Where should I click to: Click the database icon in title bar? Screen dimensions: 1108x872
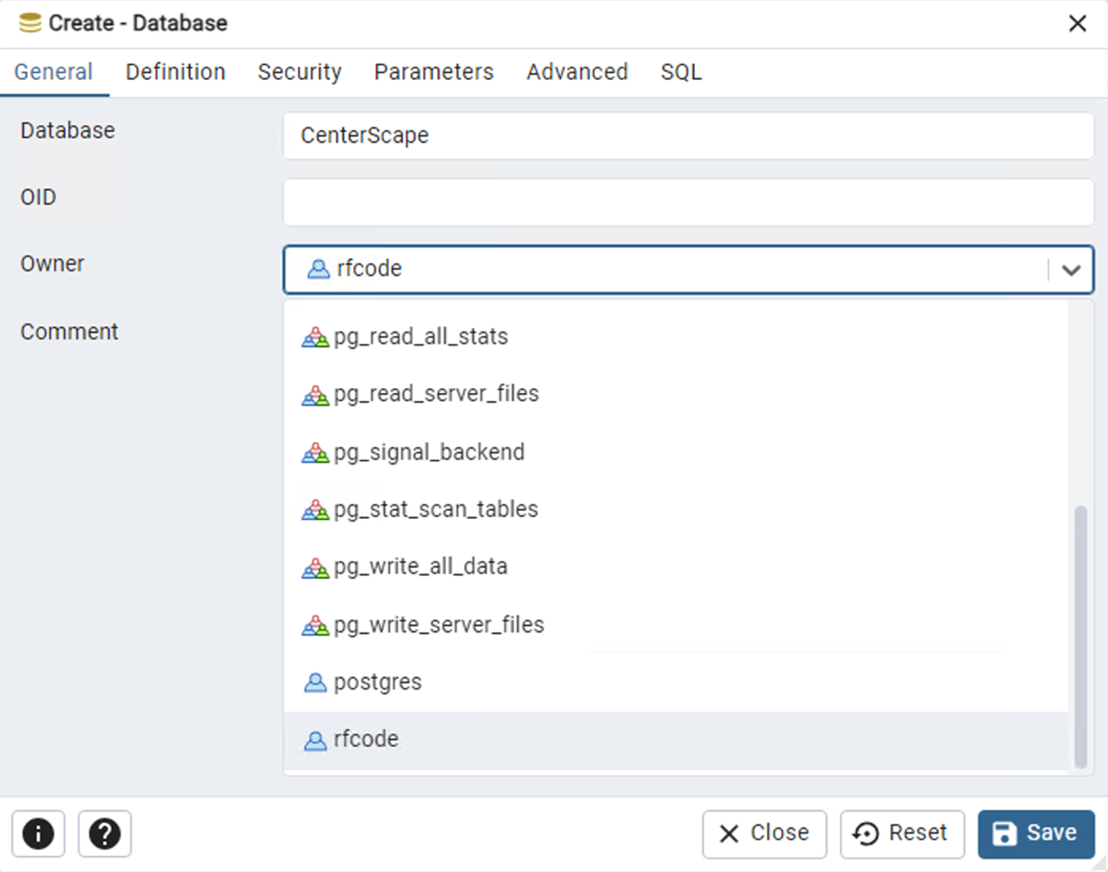(x=30, y=23)
